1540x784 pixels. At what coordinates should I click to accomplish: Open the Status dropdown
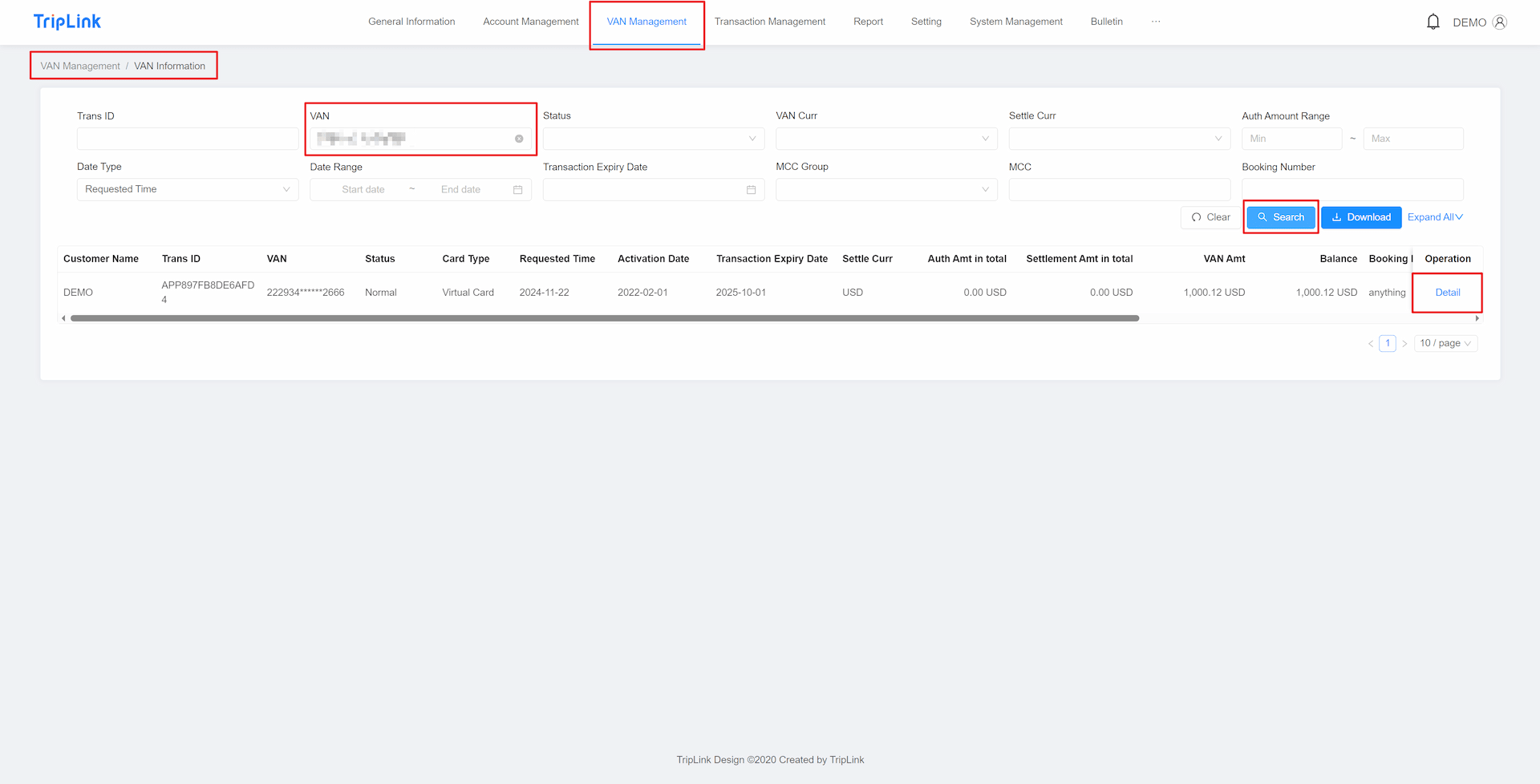point(653,139)
